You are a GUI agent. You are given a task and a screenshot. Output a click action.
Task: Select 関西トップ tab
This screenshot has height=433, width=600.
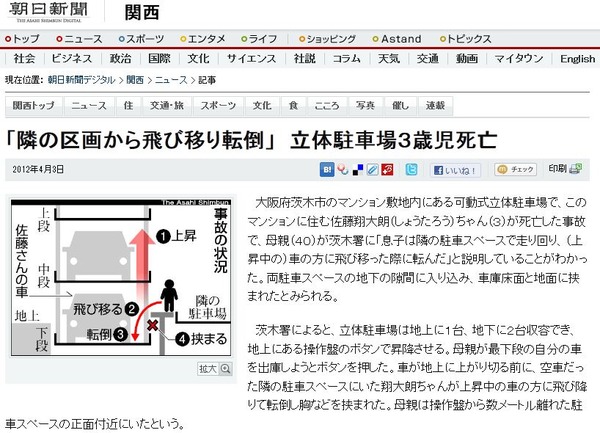tap(34, 106)
